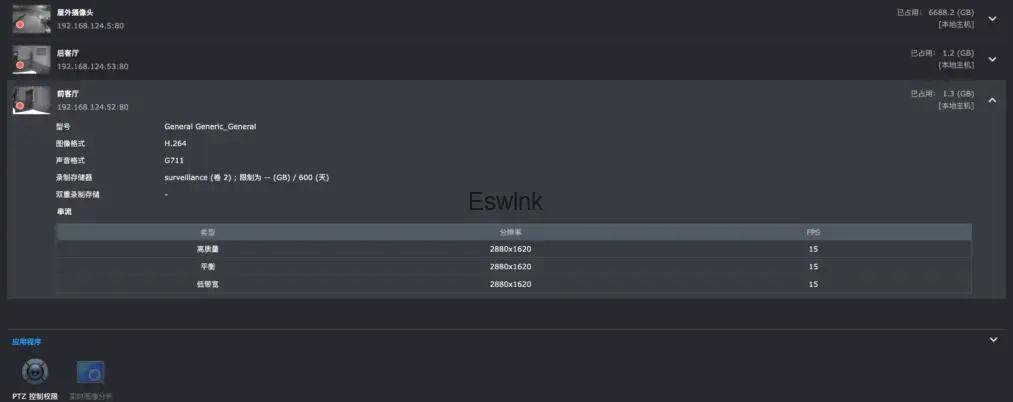Expand the 后客厅 camera details

992,59
